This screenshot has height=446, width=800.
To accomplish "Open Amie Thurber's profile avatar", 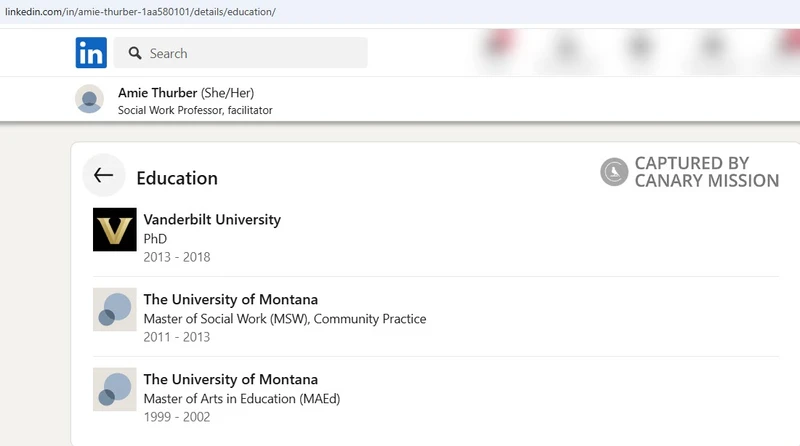I will (89, 99).
